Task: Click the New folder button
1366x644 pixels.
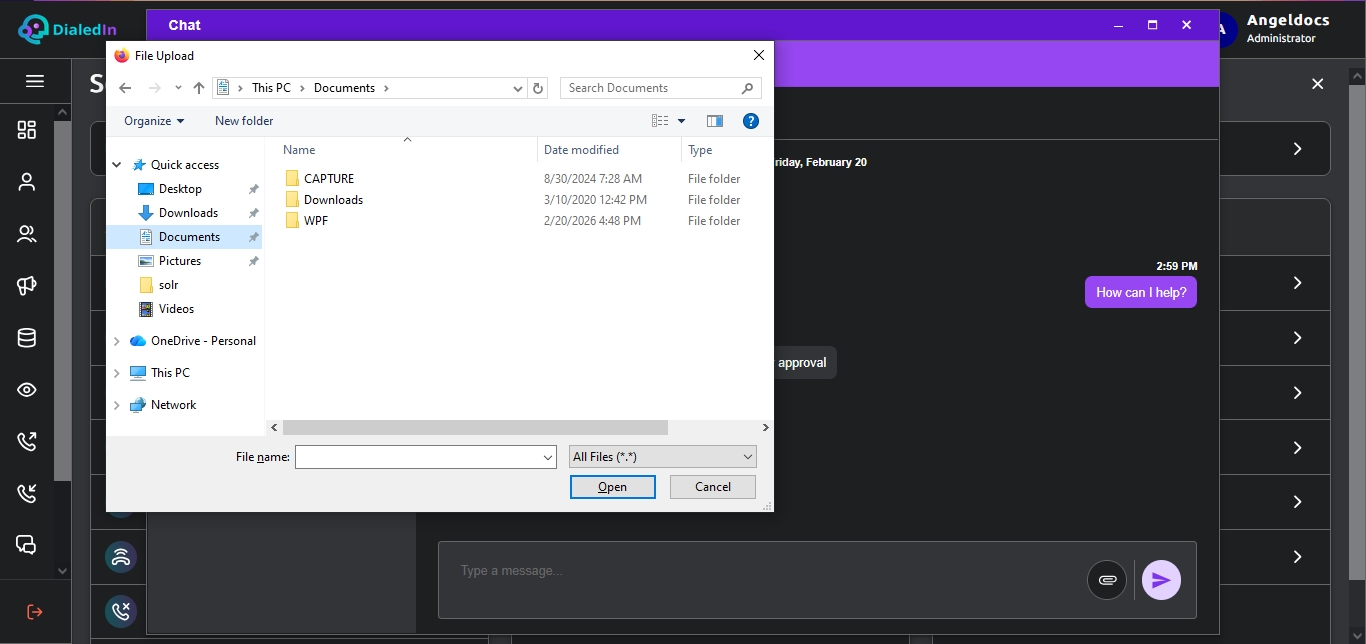Action: (244, 121)
